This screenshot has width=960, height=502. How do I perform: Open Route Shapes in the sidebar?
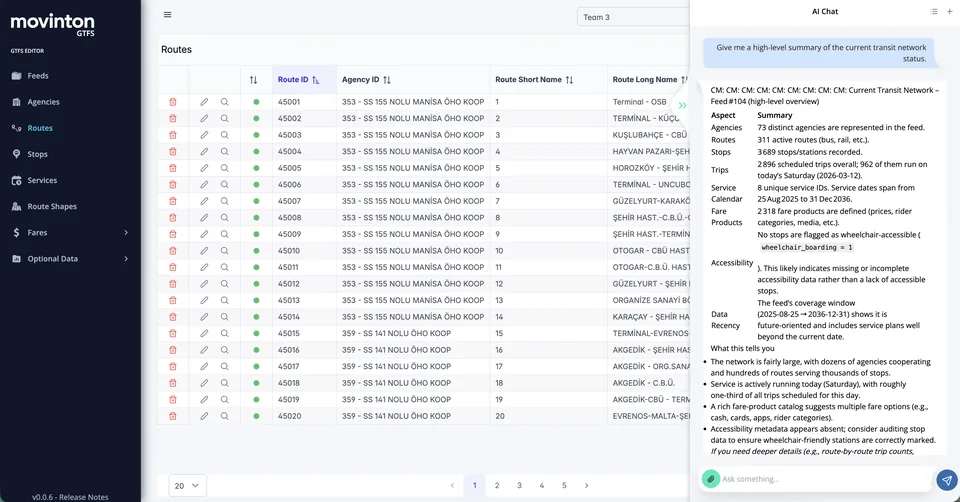point(51,206)
